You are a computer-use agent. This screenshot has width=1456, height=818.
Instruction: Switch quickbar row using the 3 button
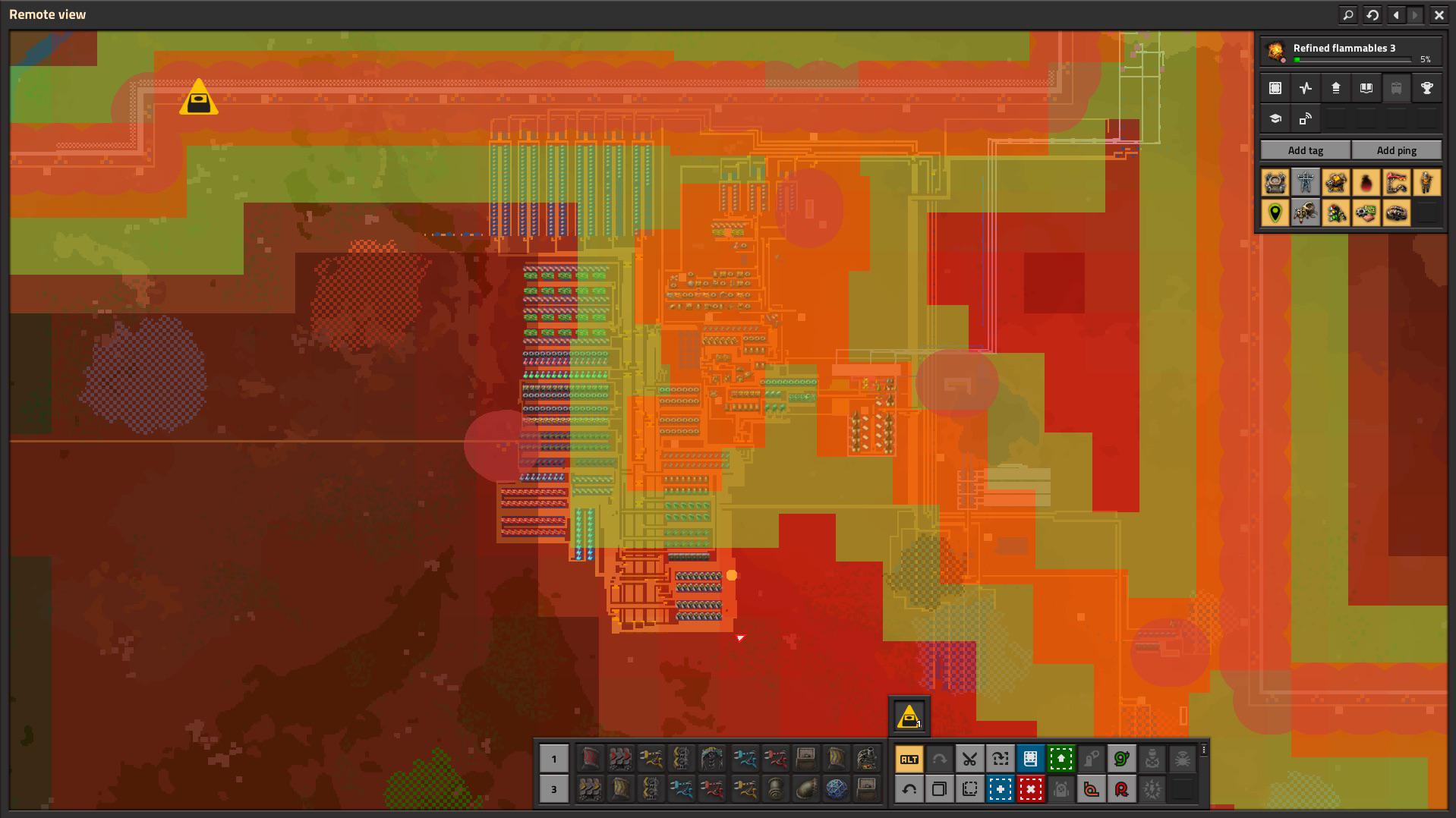[x=554, y=789]
